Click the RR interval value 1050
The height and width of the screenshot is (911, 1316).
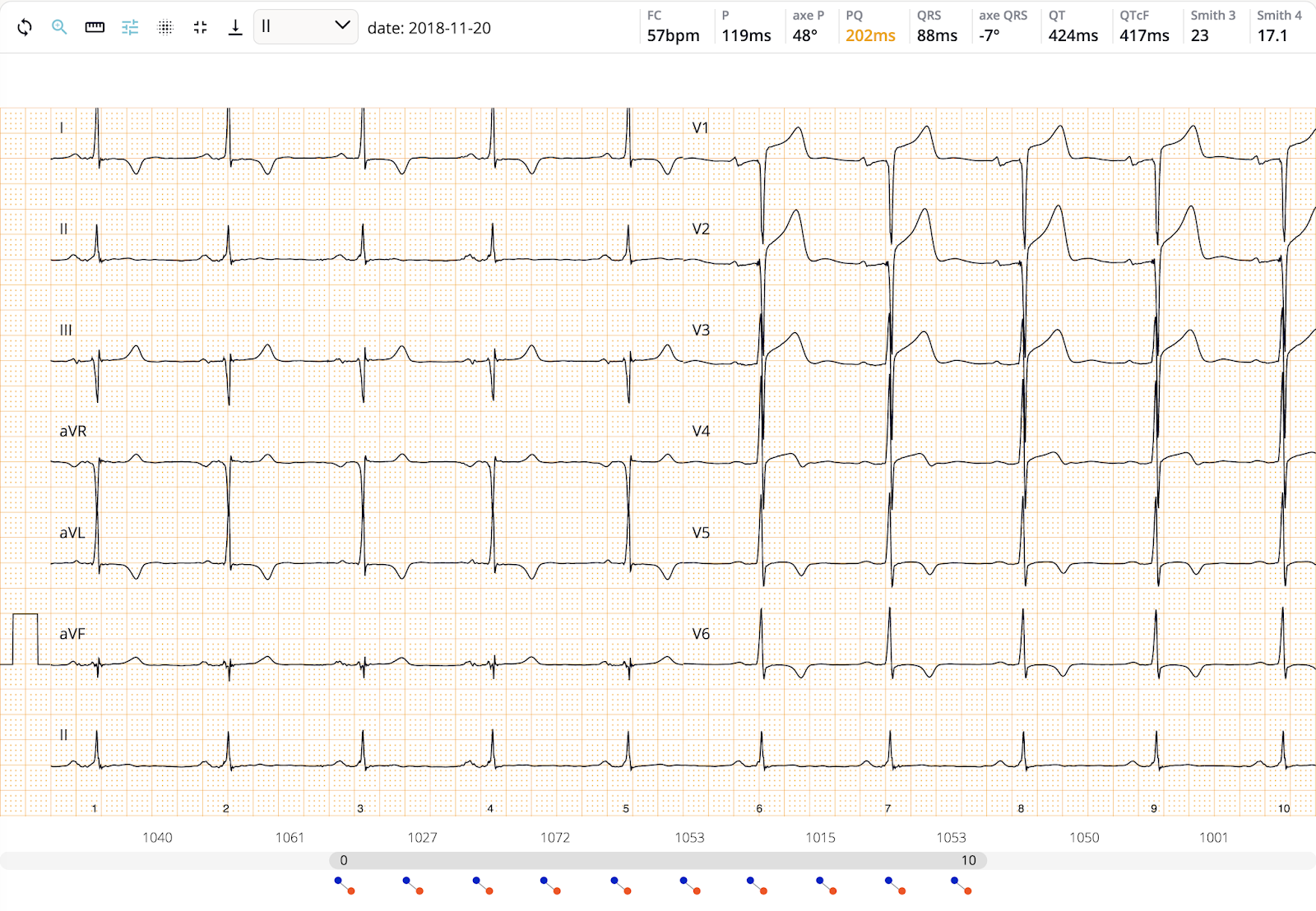[1084, 837]
